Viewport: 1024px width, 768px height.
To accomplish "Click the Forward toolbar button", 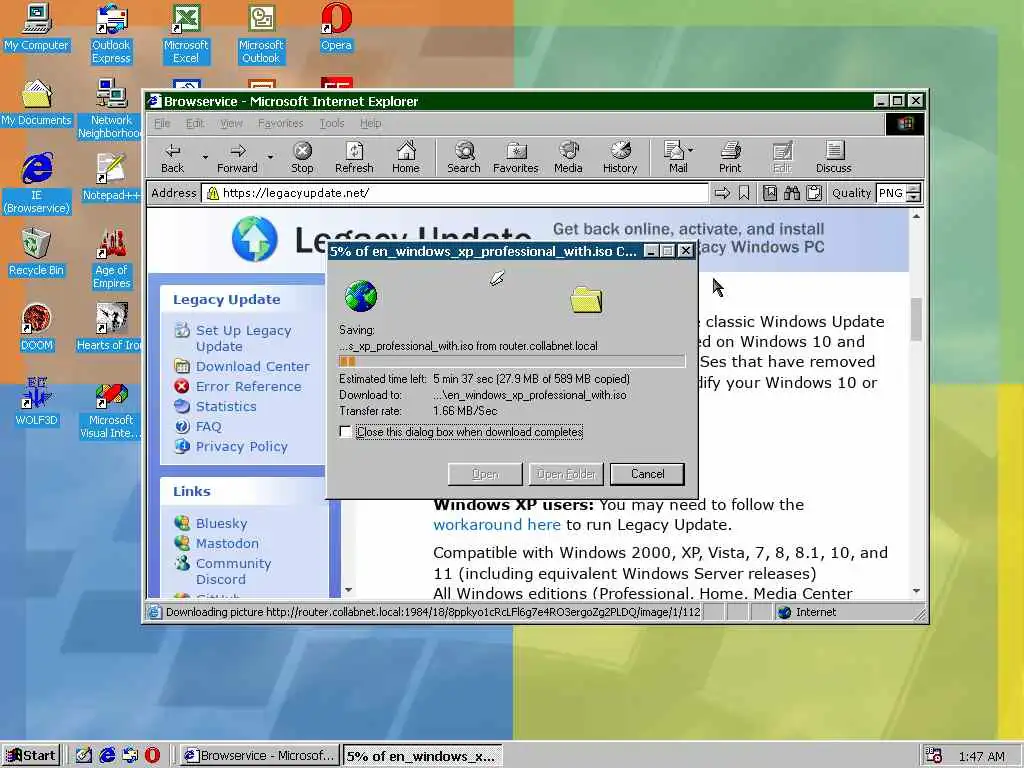I will pyautogui.click(x=237, y=157).
